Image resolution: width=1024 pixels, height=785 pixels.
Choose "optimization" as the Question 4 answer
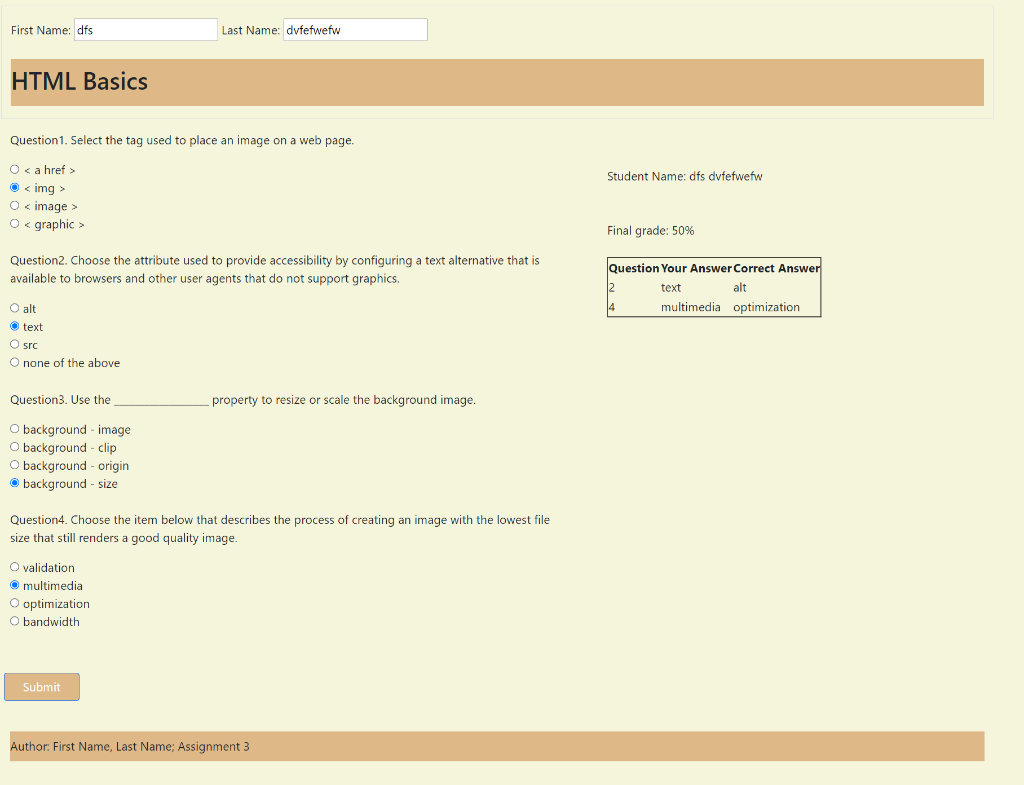click(x=14, y=603)
